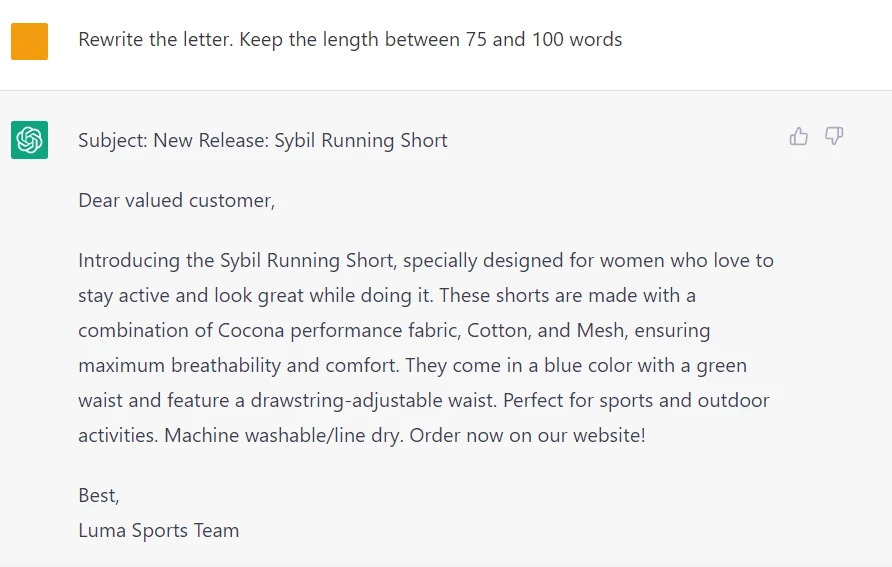Click the "Machine washable/line dry" sentence

click(283, 435)
